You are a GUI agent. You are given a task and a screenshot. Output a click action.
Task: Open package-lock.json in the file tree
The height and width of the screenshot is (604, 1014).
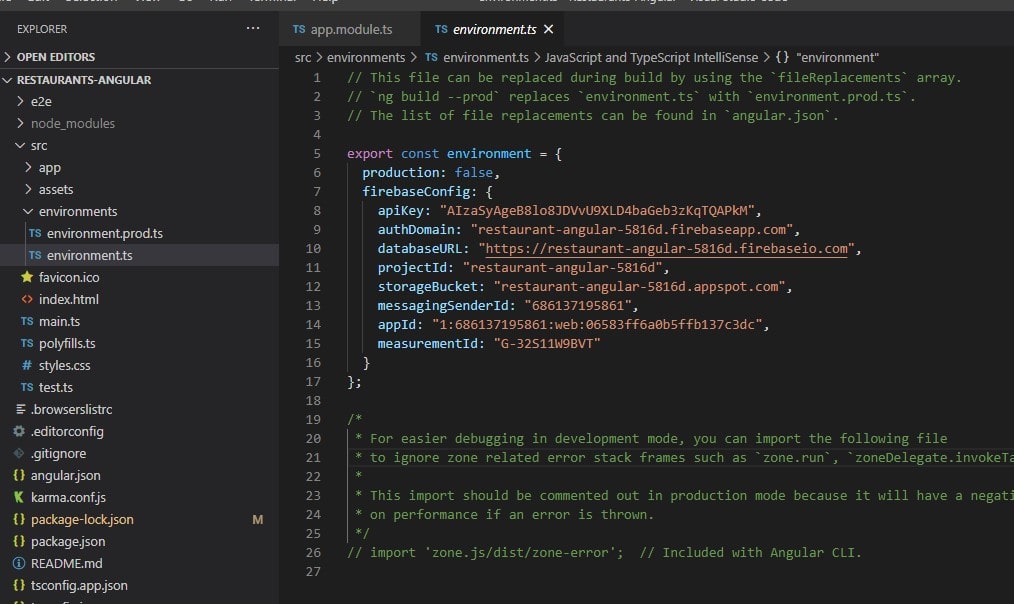(82, 519)
